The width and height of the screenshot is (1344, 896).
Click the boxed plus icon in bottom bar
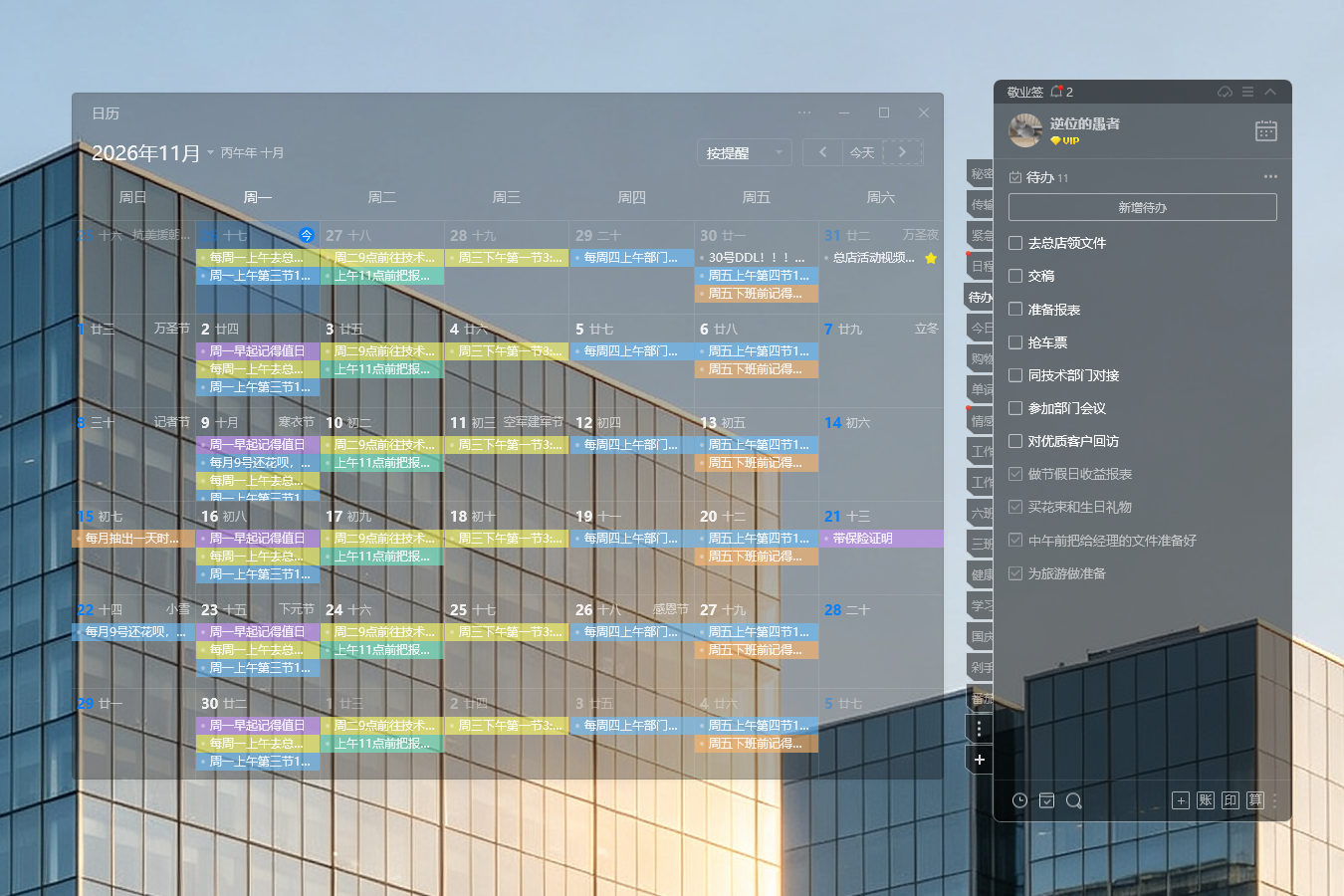1181,800
